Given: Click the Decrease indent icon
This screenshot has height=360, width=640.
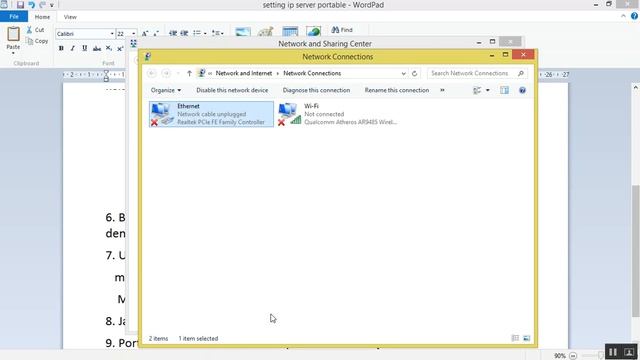Looking at the screenshot, I should point(173,33).
